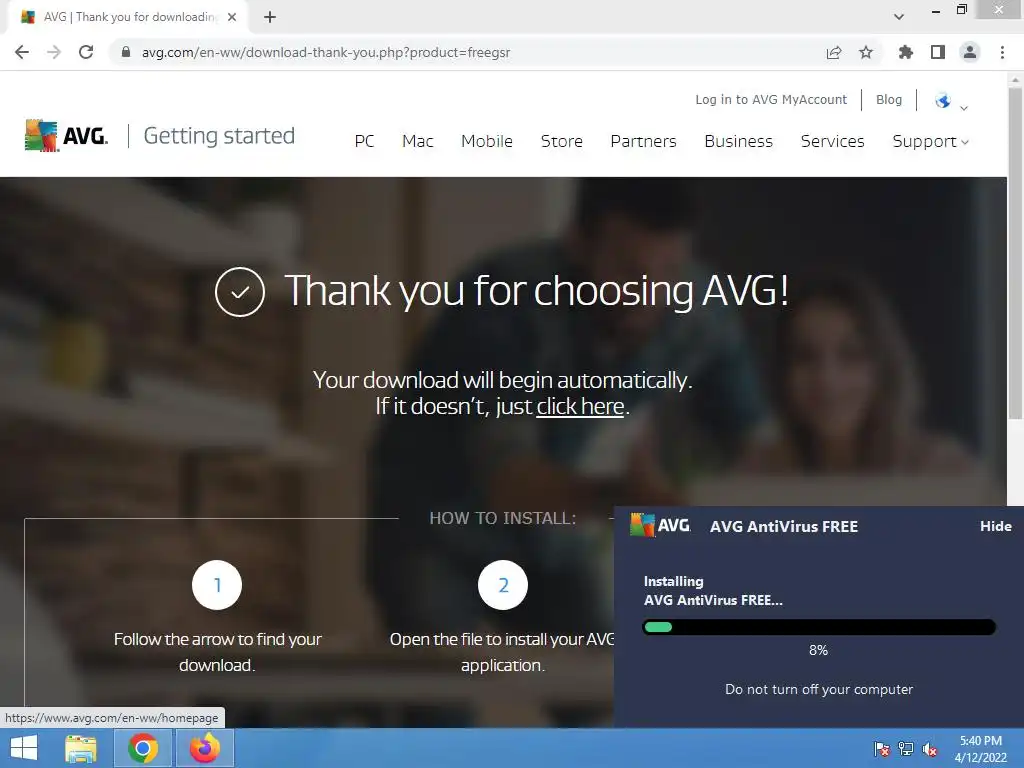Image resolution: width=1024 pixels, height=768 pixels.
Task: Click the Chrome taskbar icon
Action: pos(142,748)
